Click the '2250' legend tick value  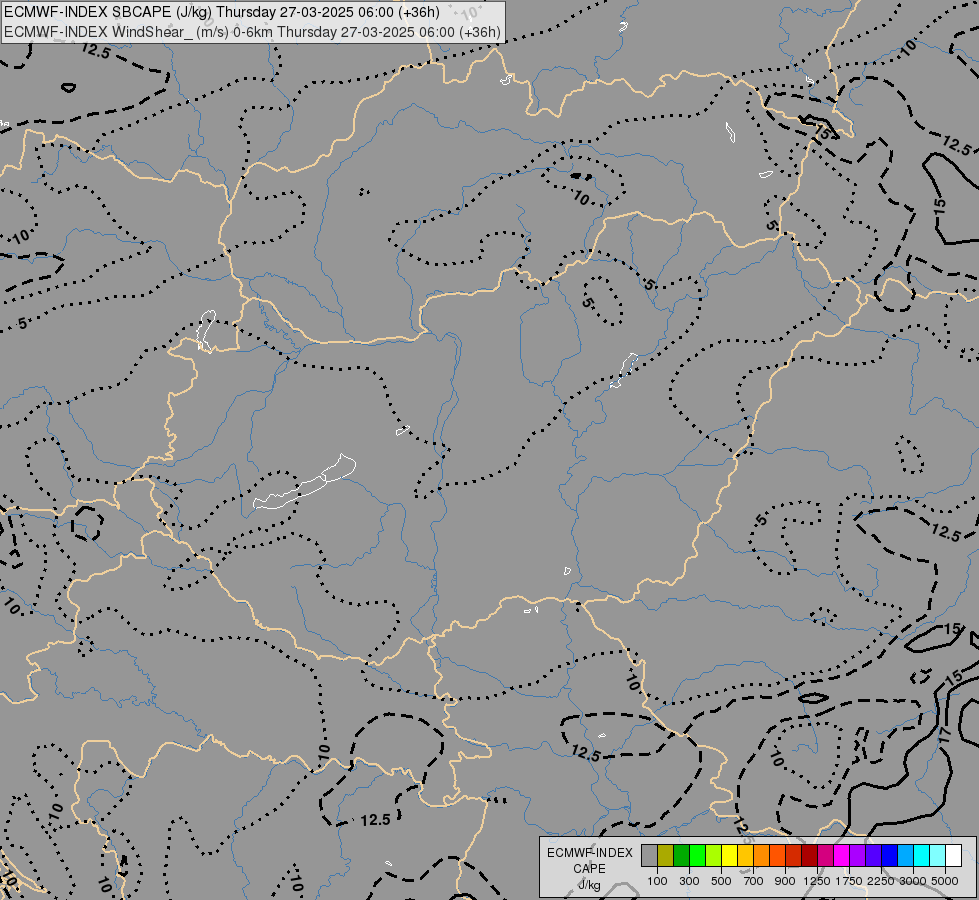coord(881,881)
